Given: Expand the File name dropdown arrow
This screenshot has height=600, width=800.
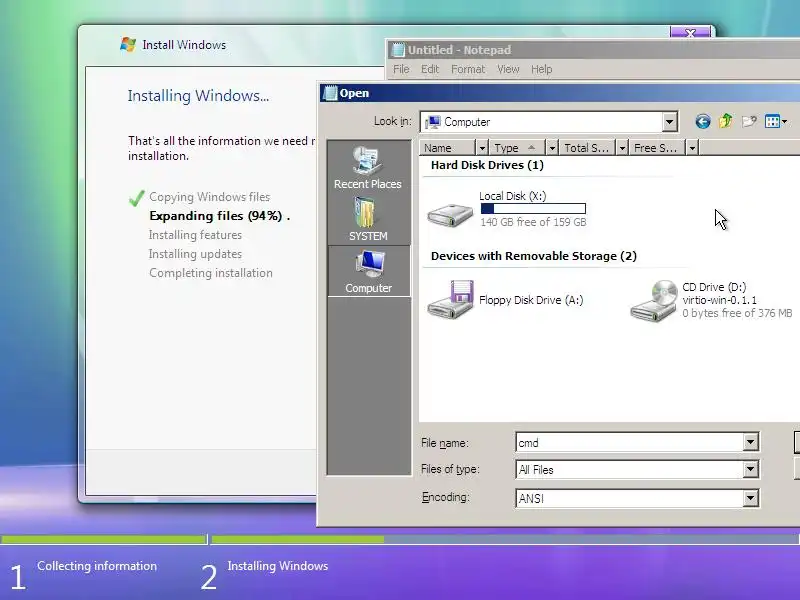Looking at the screenshot, I should click(x=751, y=442).
